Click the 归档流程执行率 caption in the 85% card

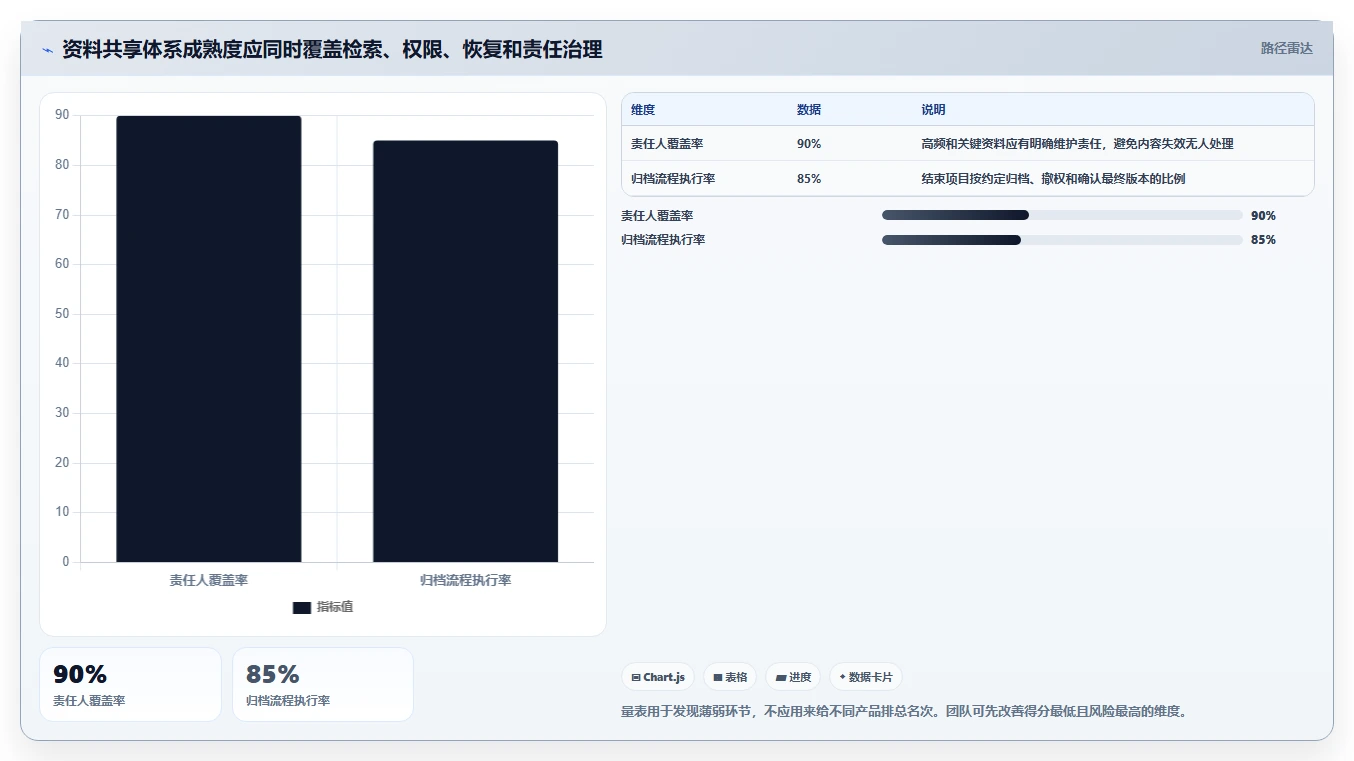(x=288, y=701)
